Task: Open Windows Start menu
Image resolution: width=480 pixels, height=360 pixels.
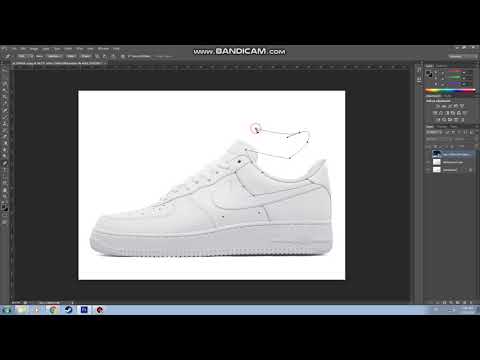Action: point(6,310)
